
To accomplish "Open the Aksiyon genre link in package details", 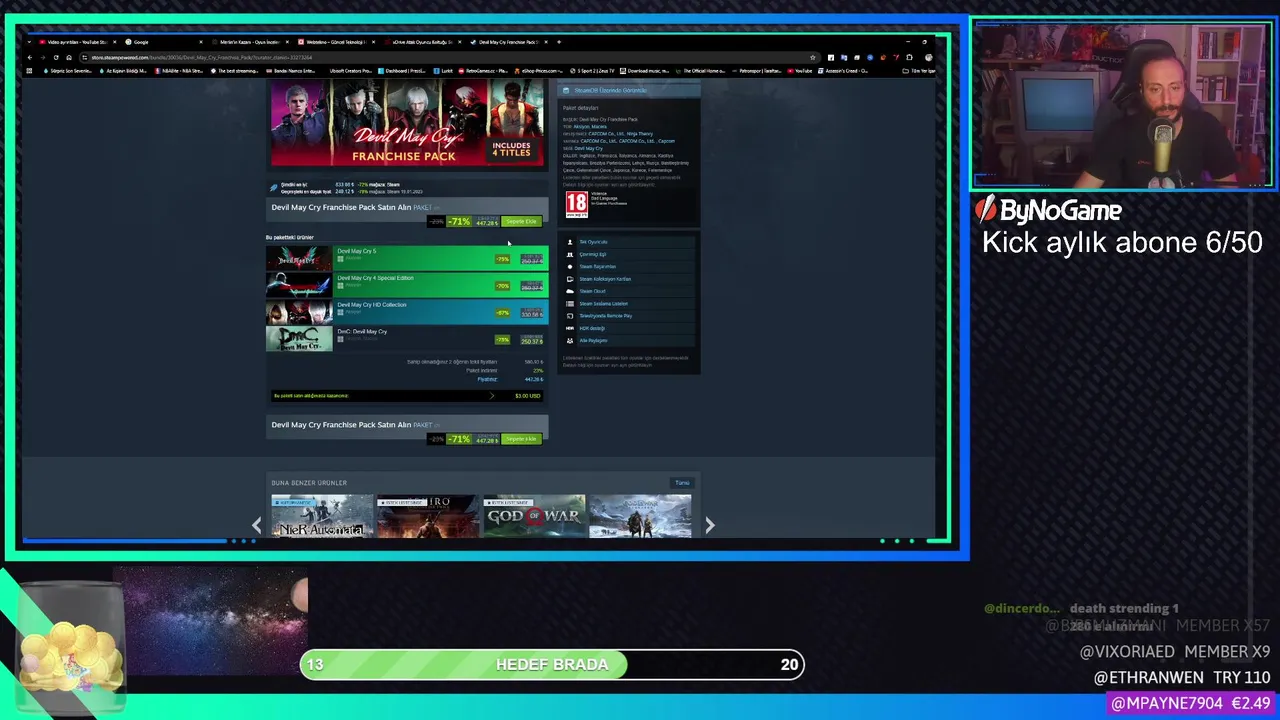I will 580,127.
